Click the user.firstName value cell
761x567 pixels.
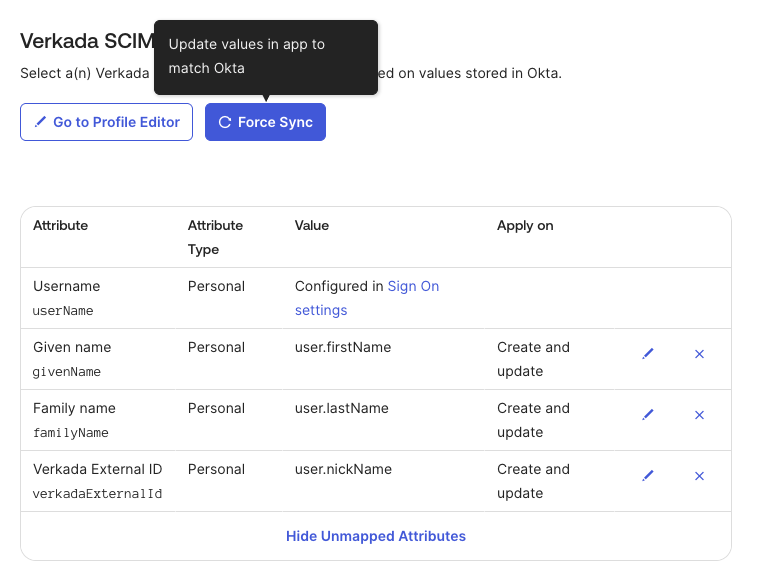click(x=343, y=347)
